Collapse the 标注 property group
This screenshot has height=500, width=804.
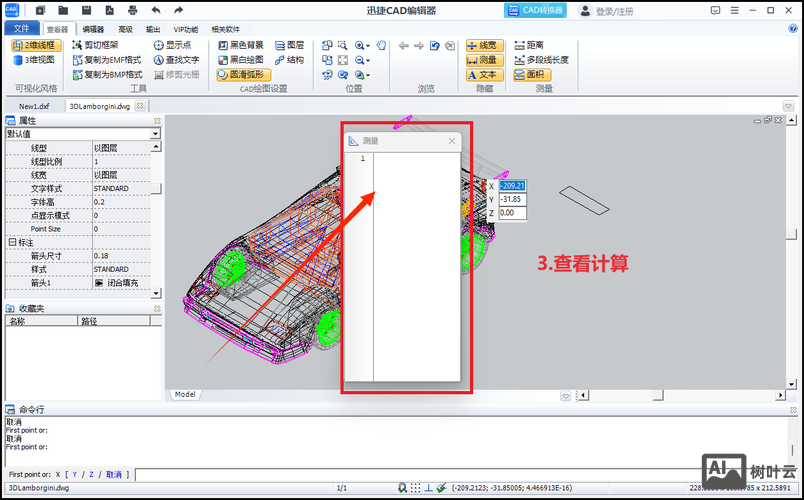(11, 242)
